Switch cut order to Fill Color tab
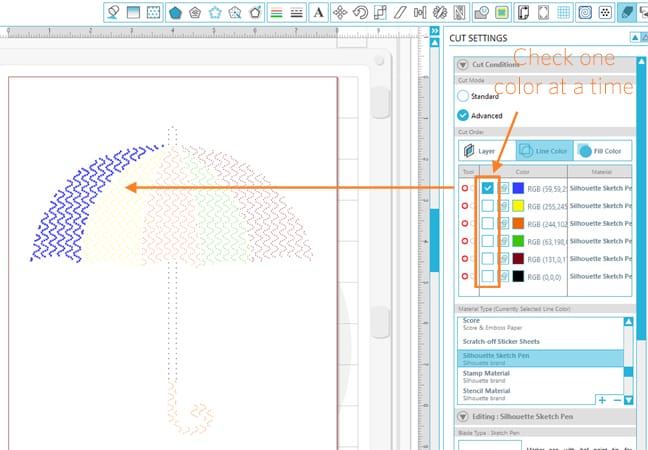The image size is (648, 450). click(603, 151)
